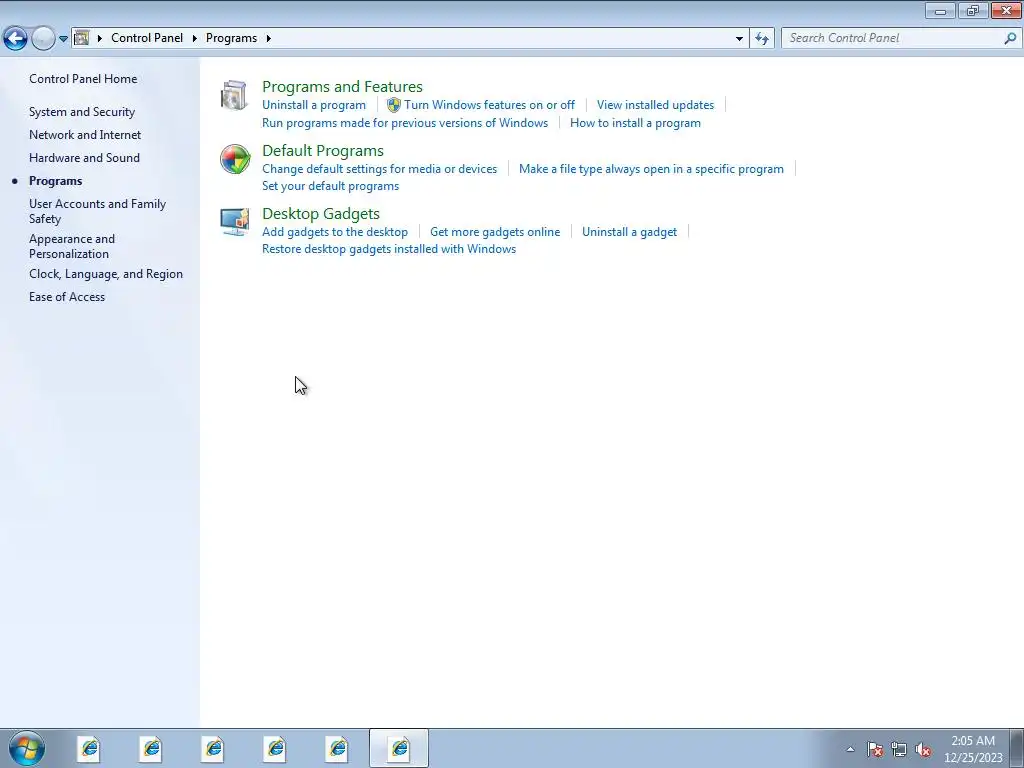This screenshot has width=1024, height=768.
Task: Go to Appearance and Personalization
Action: click(x=72, y=247)
